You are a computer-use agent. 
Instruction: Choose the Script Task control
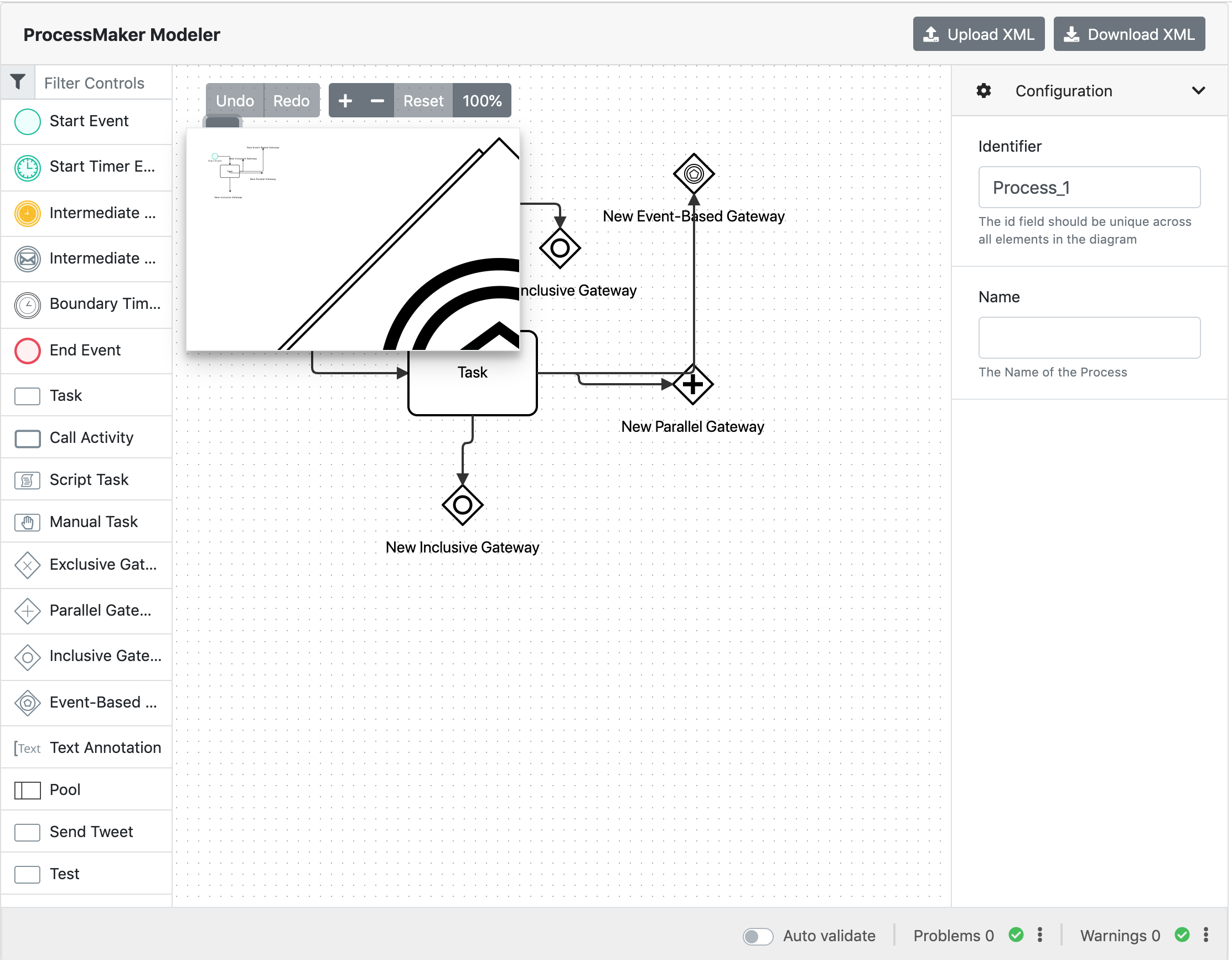89,479
